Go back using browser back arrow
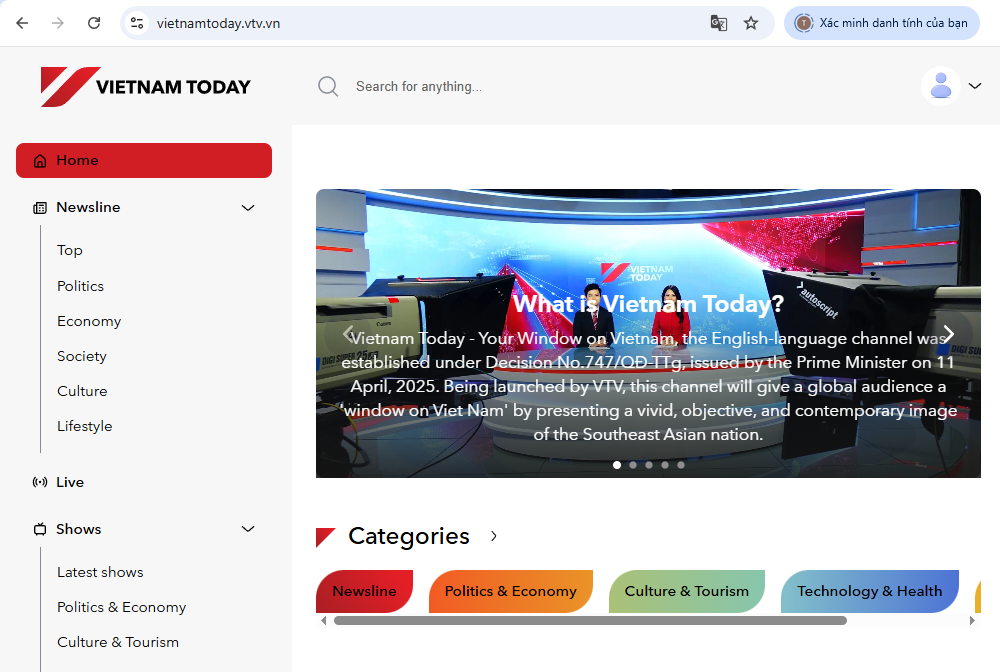1000x672 pixels. click(x=22, y=23)
